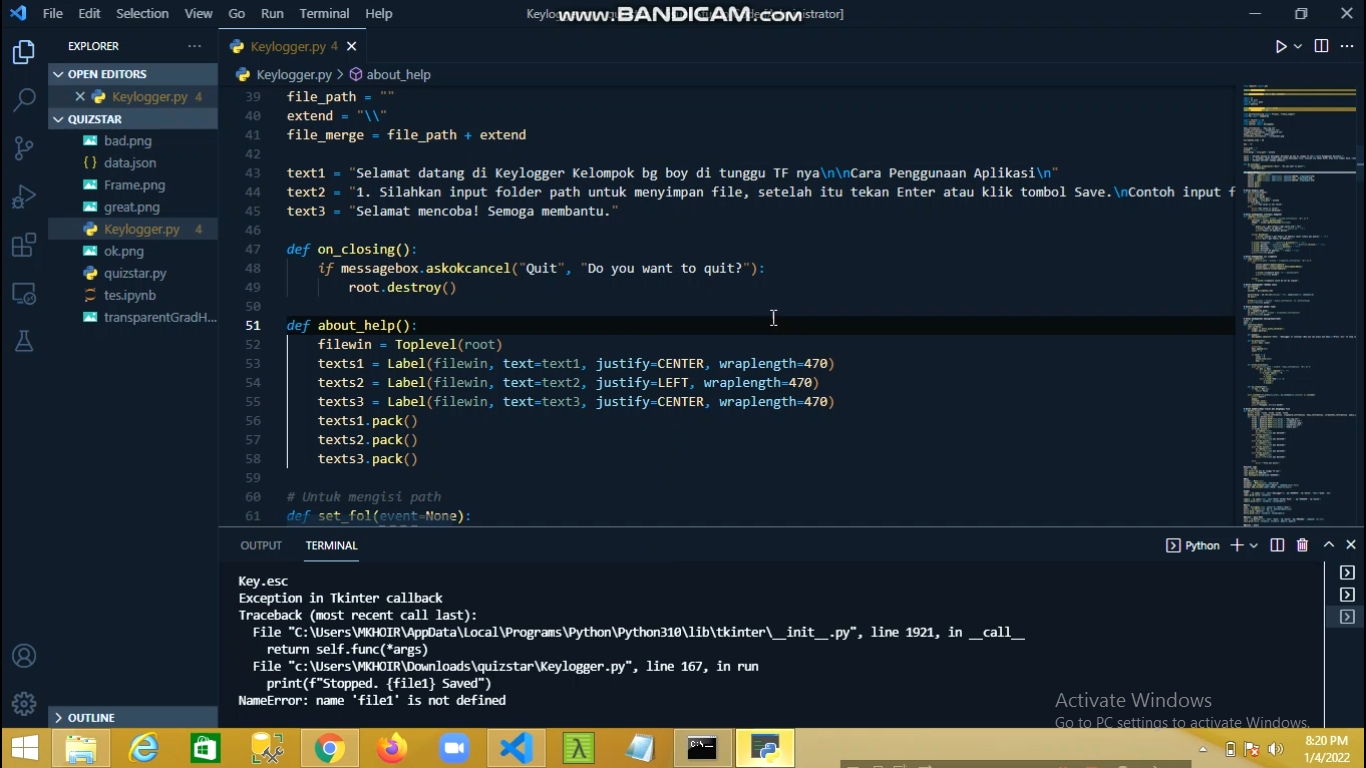The height and width of the screenshot is (768, 1366).
Task: Open the Explorer view in activity bar
Action: (x=24, y=52)
